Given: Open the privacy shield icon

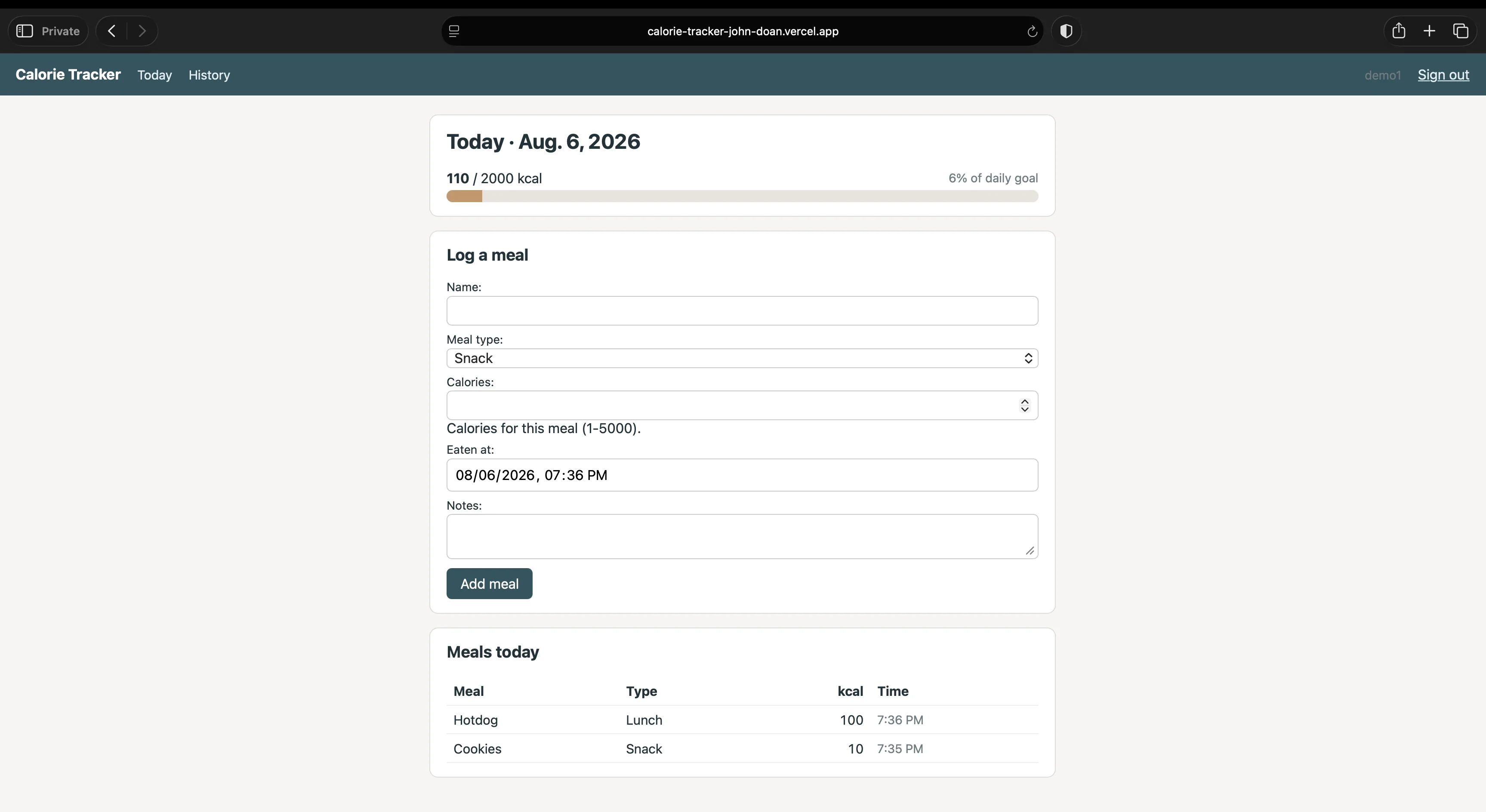Looking at the screenshot, I should [x=1066, y=31].
